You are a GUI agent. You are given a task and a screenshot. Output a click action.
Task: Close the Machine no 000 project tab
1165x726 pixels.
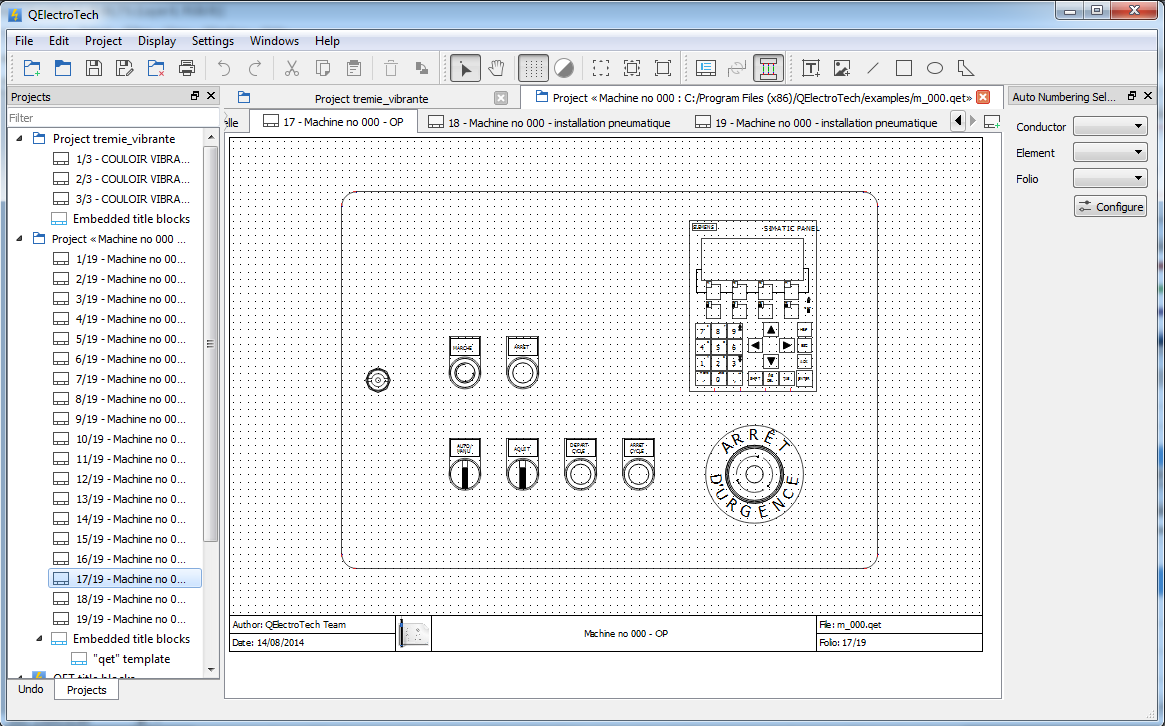coord(983,97)
